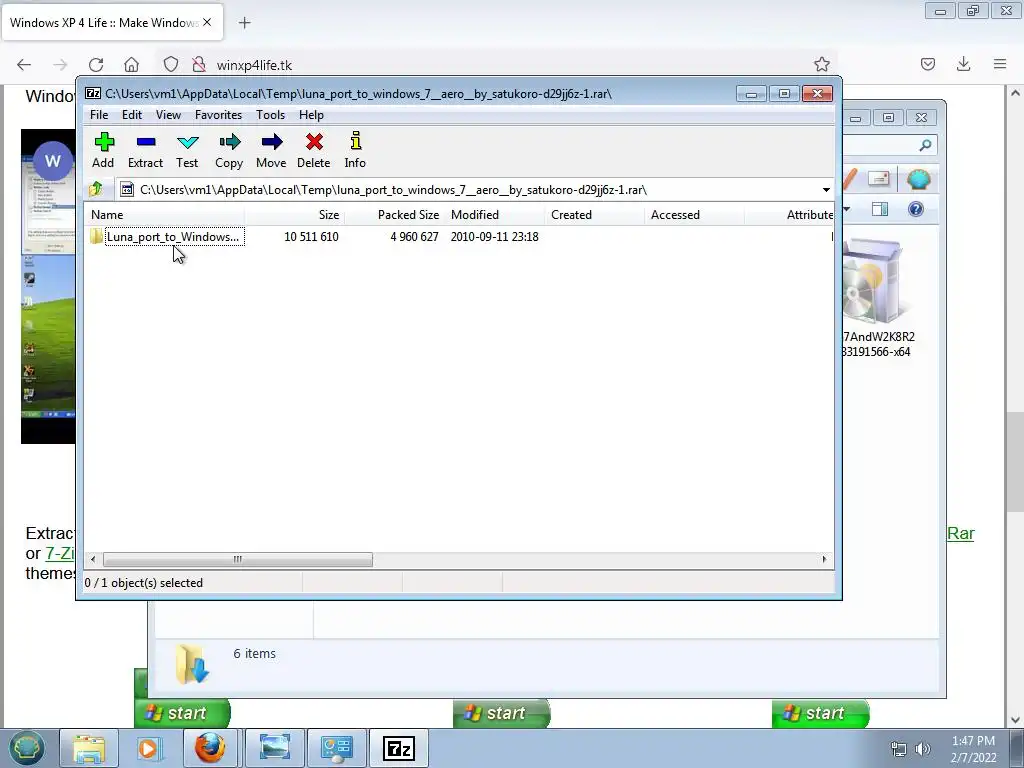Click the 2010-09-11 23:18 modified date
The image size is (1024, 768).
(x=494, y=236)
